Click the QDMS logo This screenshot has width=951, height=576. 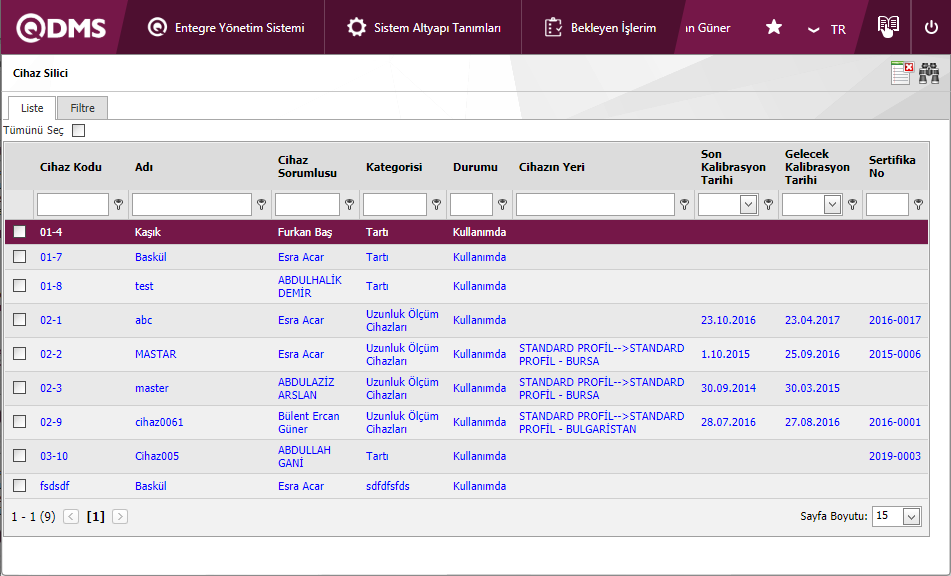pos(61,28)
